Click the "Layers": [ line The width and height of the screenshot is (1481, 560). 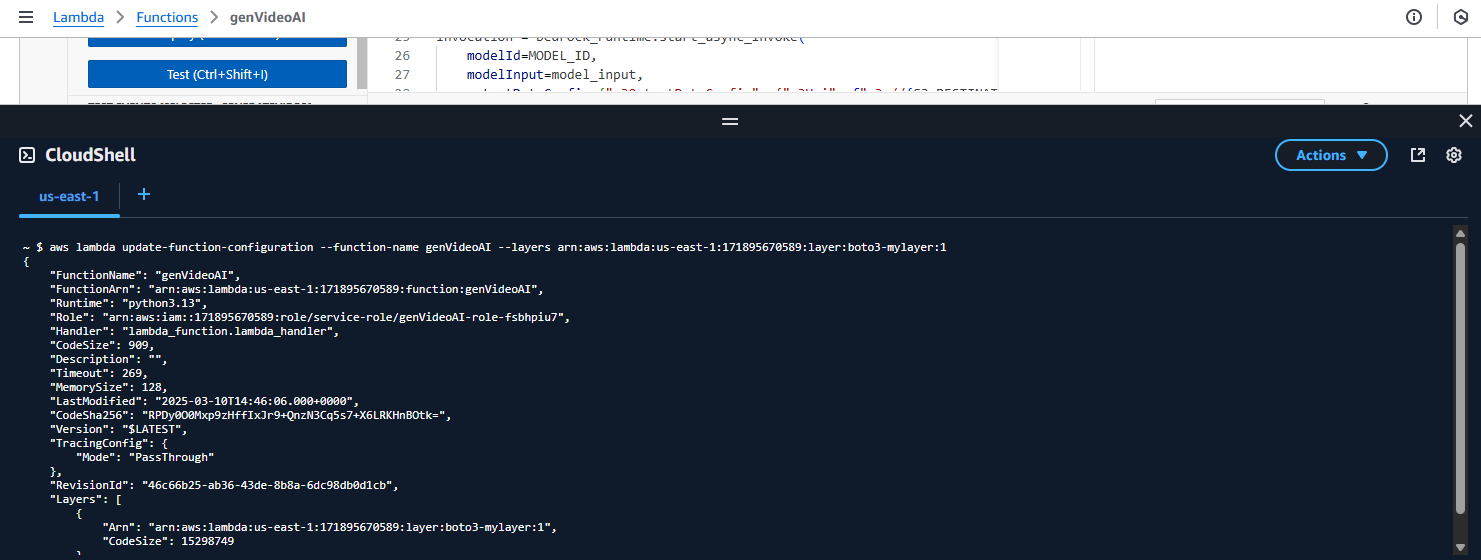coord(86,499)
